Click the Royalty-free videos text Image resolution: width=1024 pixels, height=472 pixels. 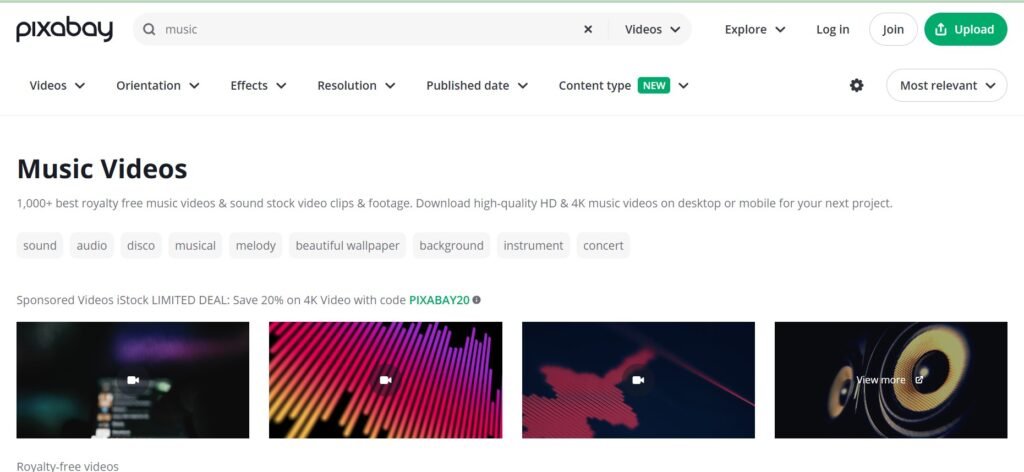[x=67, y=466]
